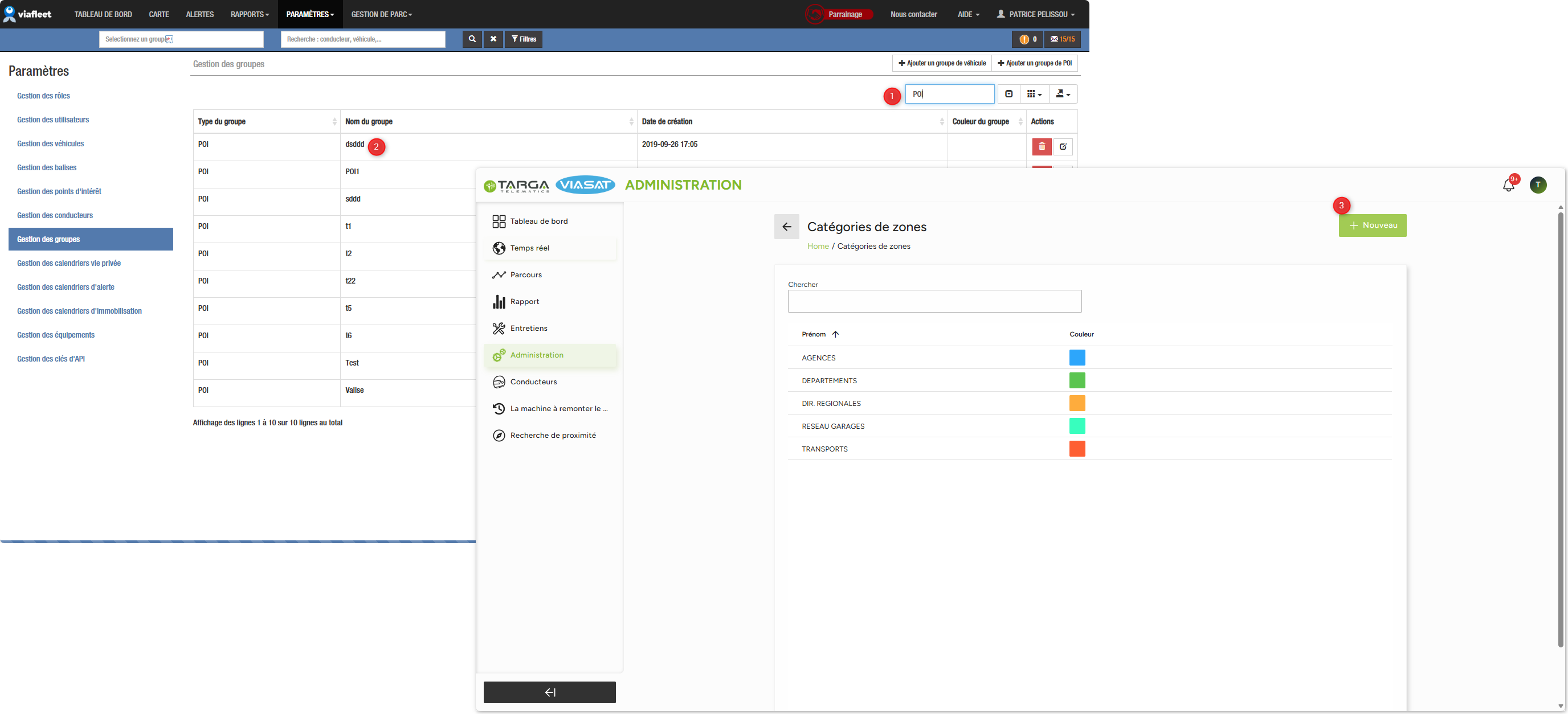Image resolution: width=1568 pixels, height=714 pixels.
Task: Open the columns grid dropdown
Action: pos(1034,93)
